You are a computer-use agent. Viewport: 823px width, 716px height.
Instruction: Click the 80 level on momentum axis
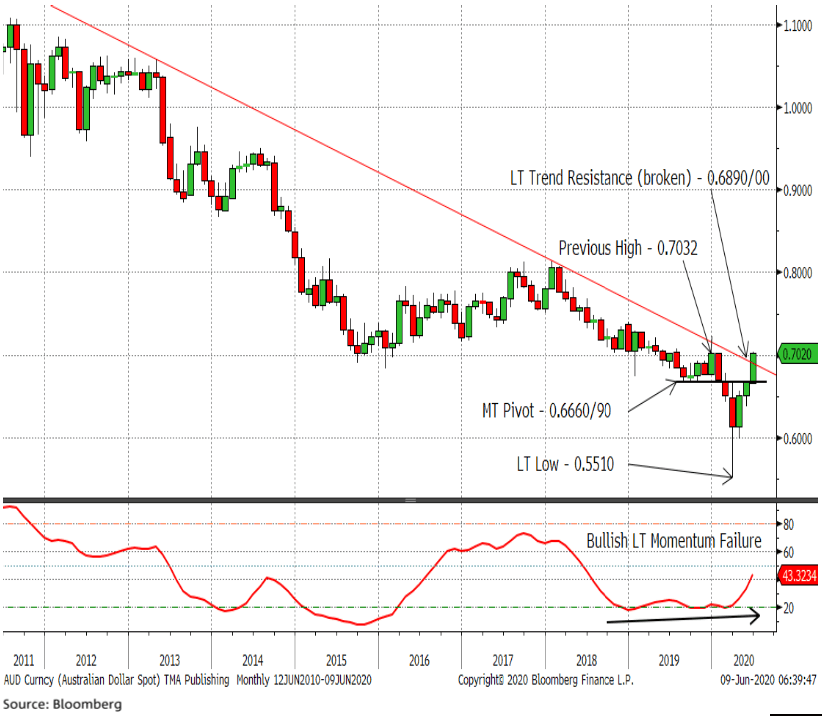click(789, 523)
